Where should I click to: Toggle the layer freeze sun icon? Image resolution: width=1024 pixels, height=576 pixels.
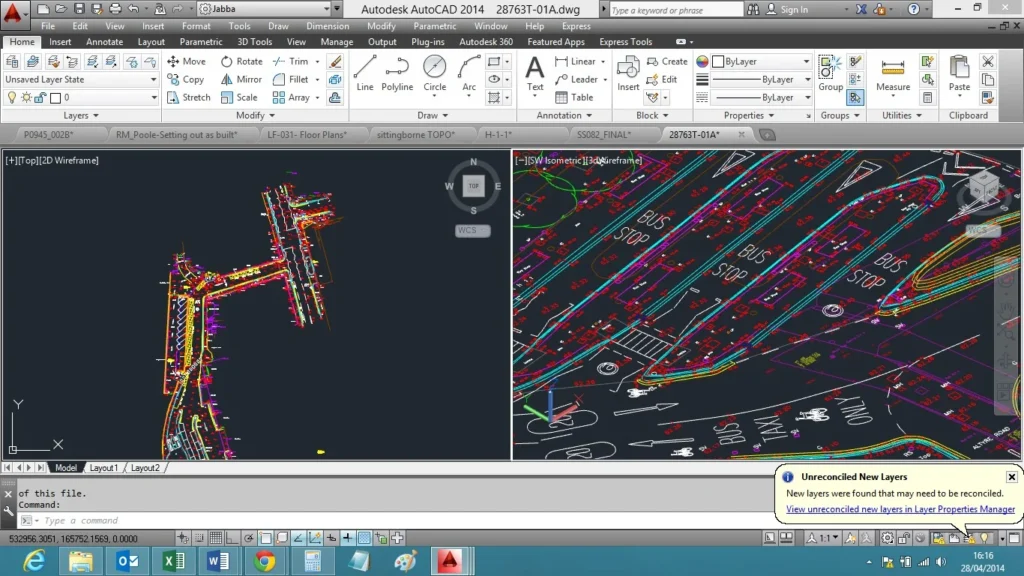click(26, 97)
